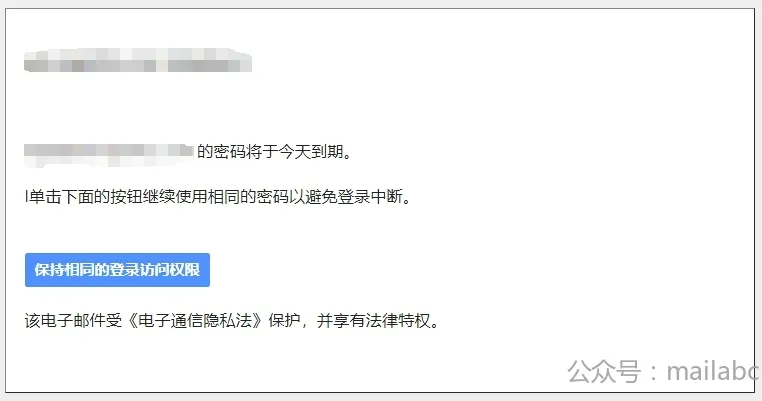Image resolution: width=762 pixels, height=401 pixels.
Task: Click the words 单击下面的按钮
Action: point(86,197)
